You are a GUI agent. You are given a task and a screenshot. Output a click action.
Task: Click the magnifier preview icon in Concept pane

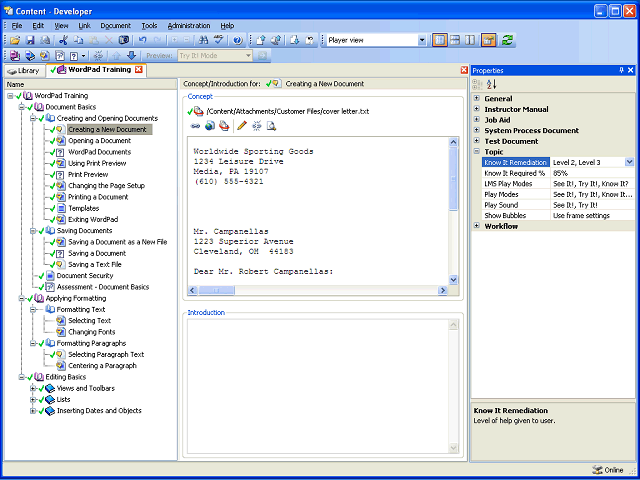271,126
